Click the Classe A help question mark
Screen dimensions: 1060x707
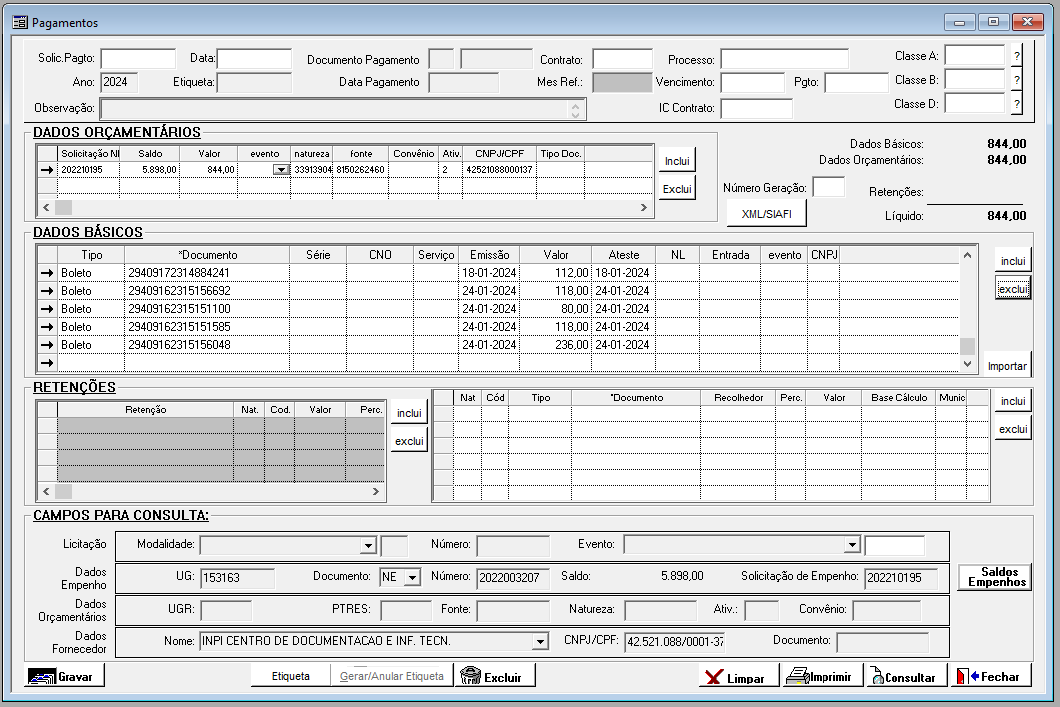[1016, 55]
